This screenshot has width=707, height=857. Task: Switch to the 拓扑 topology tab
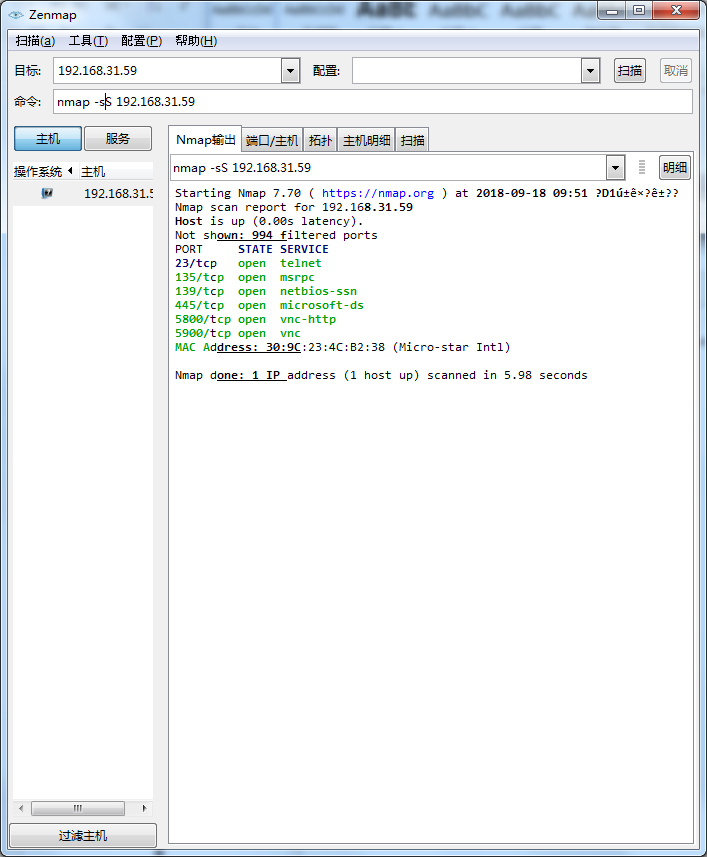pos(320,140)
